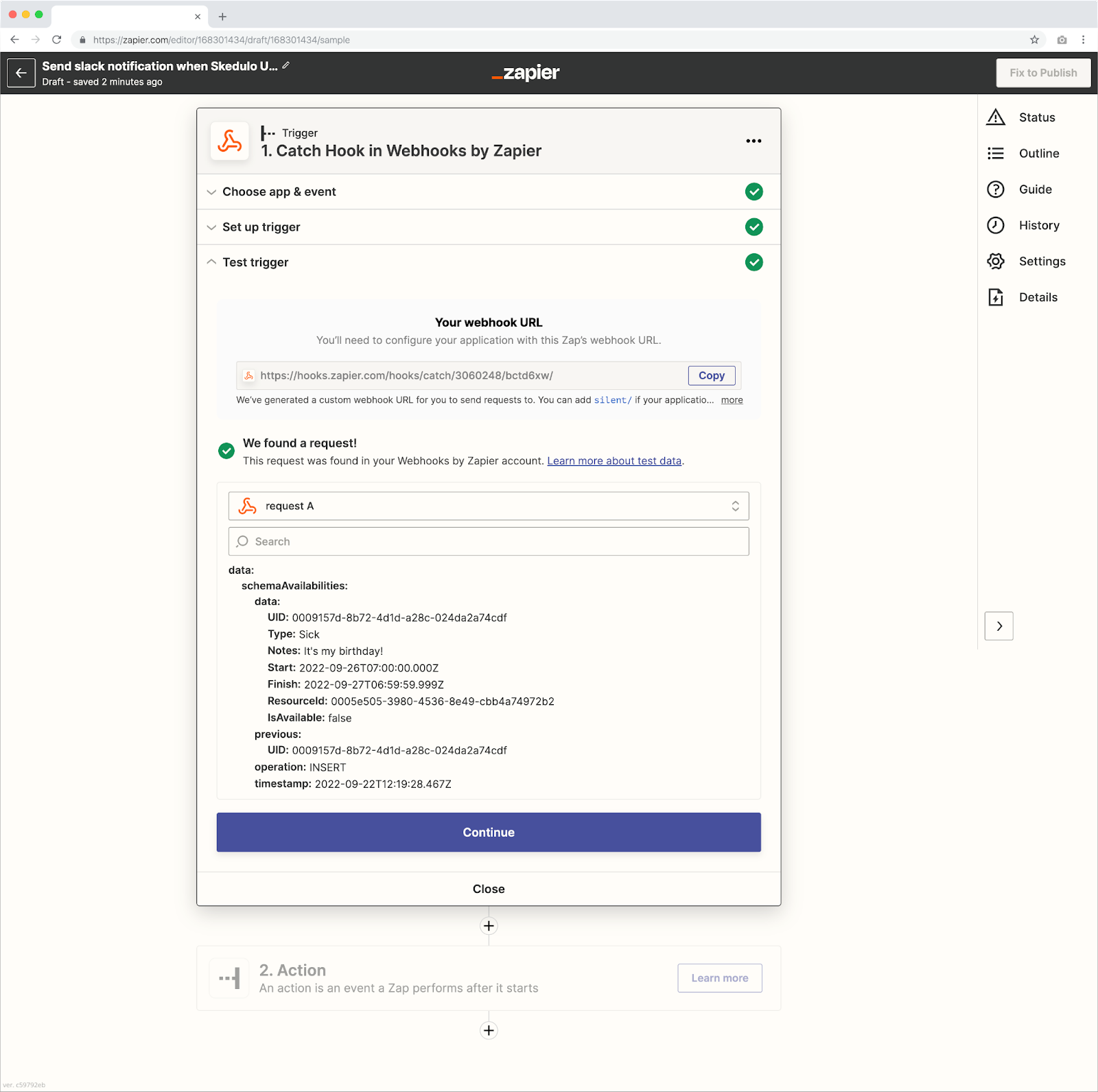Expand Set up trigger section

click(x=489, y=226)
